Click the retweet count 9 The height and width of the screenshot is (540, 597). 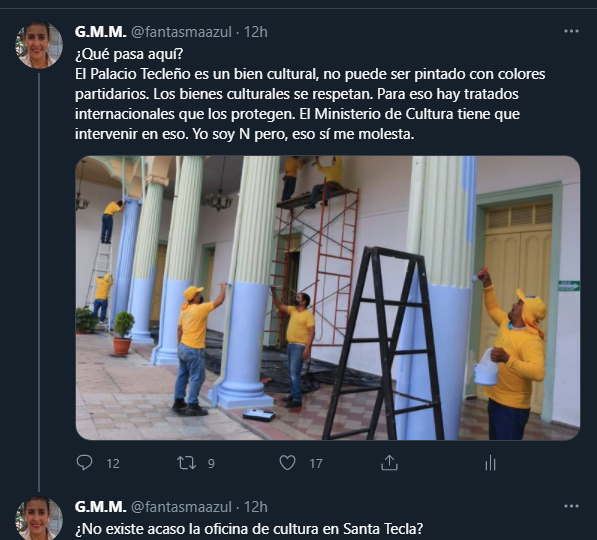[x=211, y=463]
